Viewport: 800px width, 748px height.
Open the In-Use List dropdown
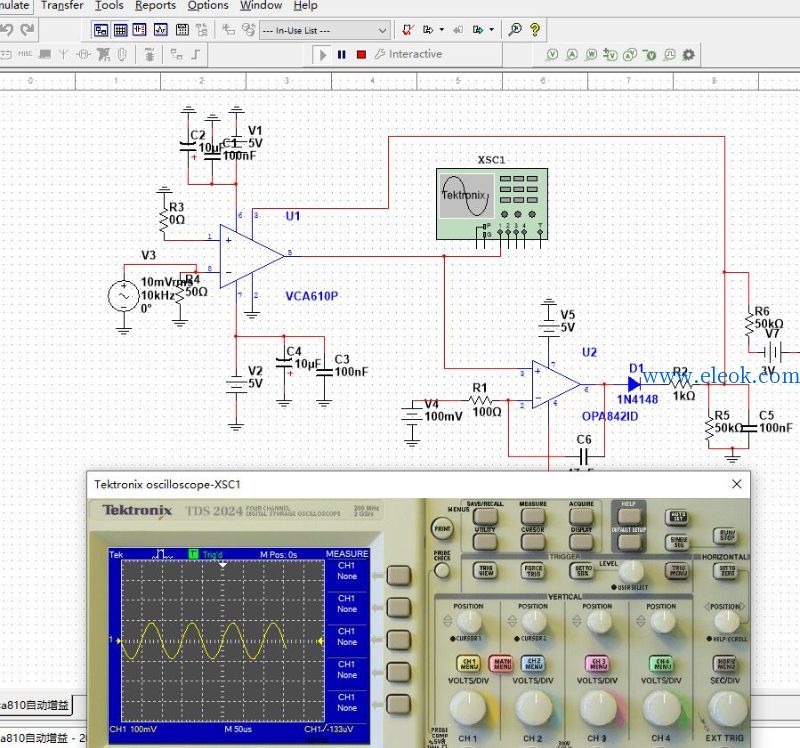(325, 31)
